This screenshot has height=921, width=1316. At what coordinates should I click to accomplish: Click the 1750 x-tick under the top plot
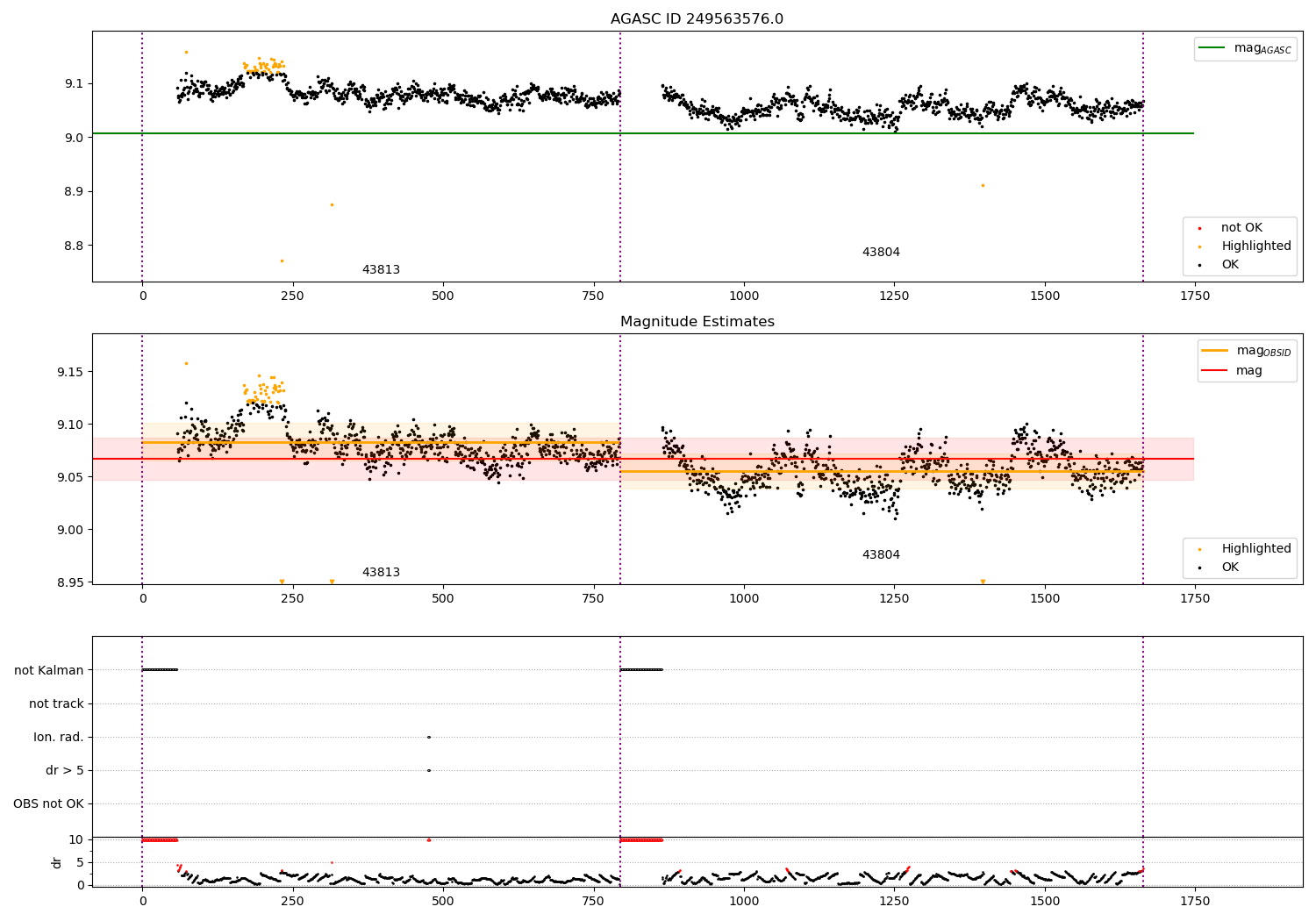[x=1195, y=296]
